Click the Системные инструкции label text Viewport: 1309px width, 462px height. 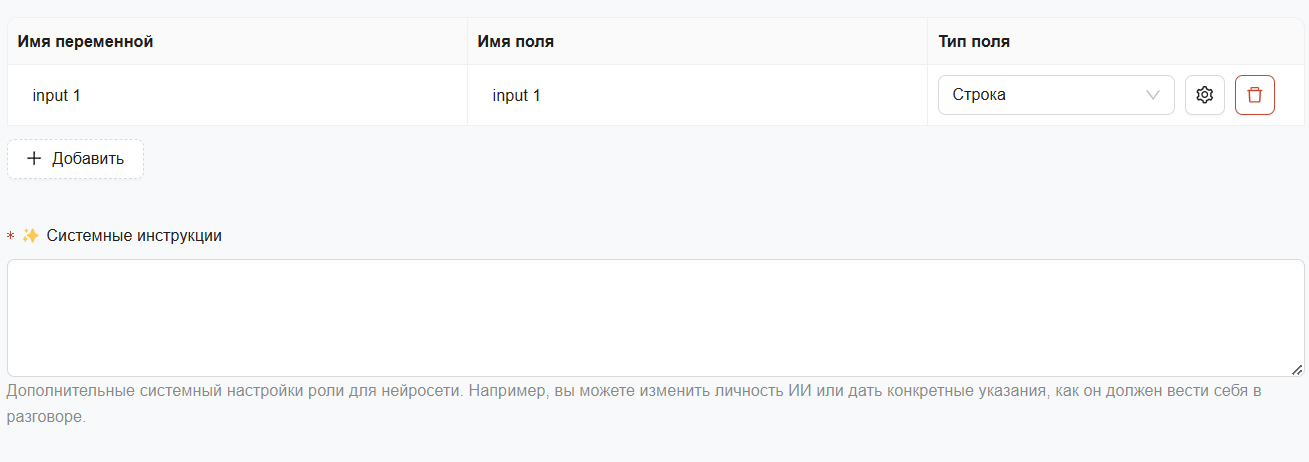pyautogui.click(x=134, y=236)
